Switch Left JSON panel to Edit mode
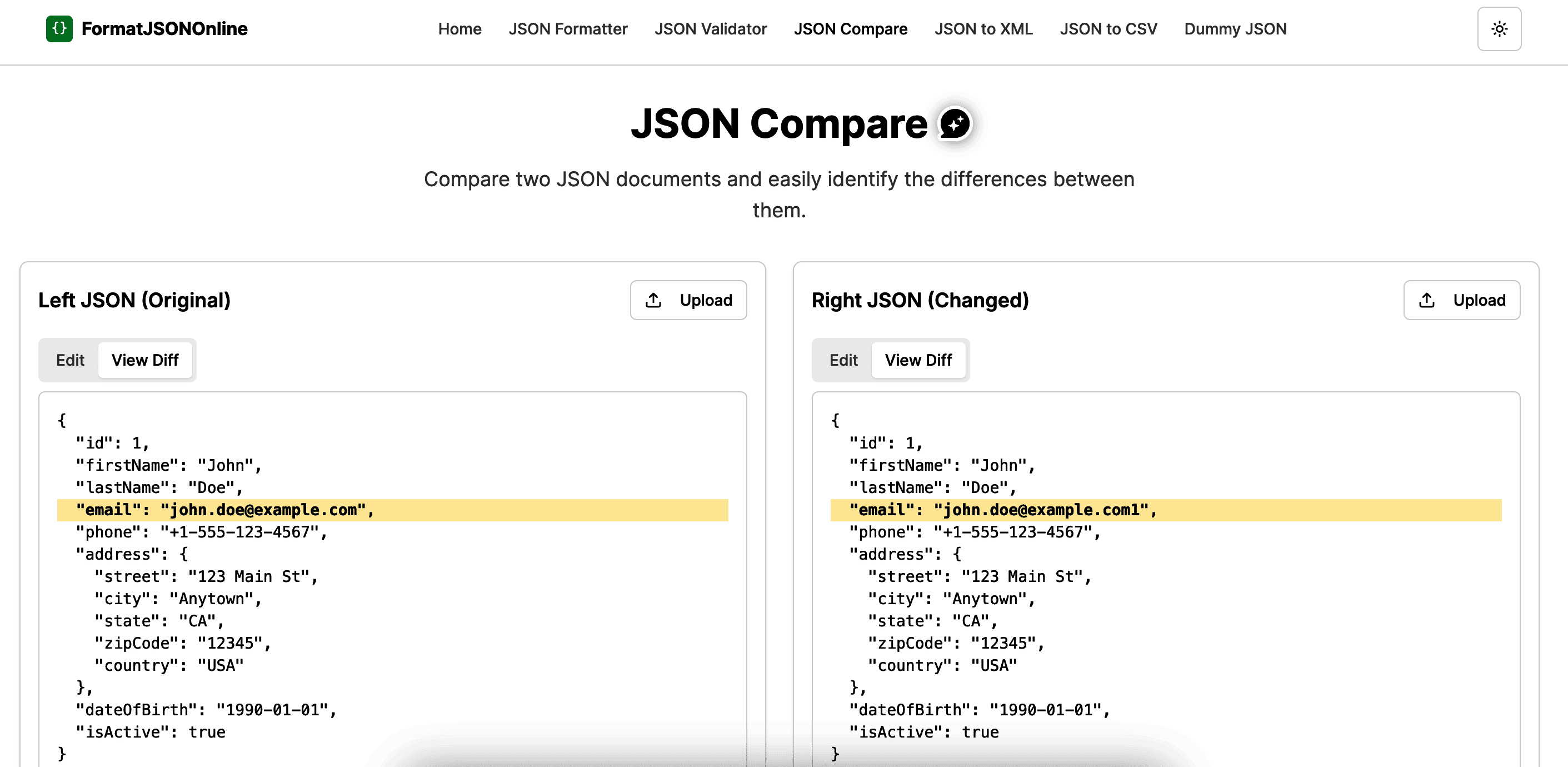The width and height of the screenshot is (1568, 767). point(69,360)
